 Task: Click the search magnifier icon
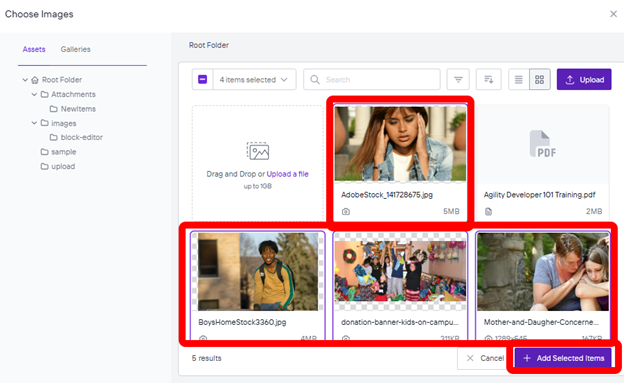click(x=315, y=80)
